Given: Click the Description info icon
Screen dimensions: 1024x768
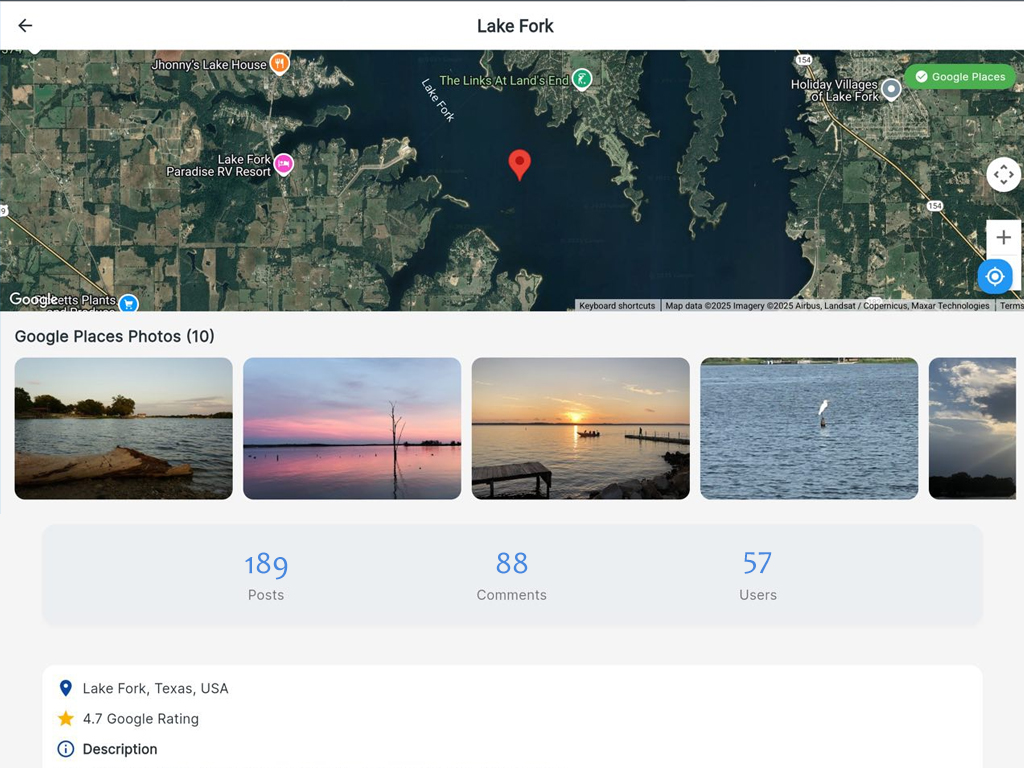Looking at the screenshot, I should click(65, 749).
